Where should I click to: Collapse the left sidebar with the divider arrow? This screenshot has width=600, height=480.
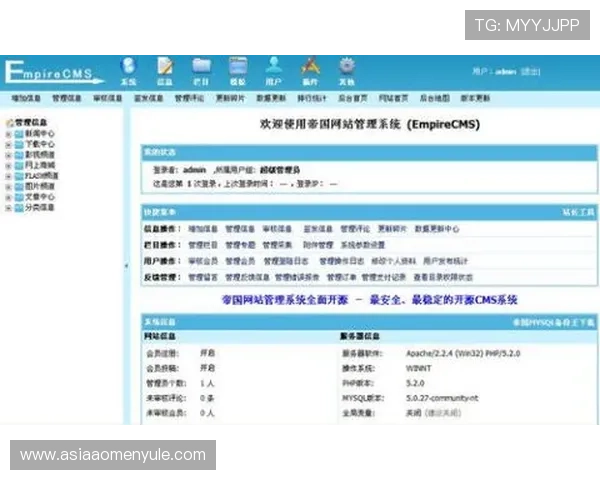click(126, 265)
